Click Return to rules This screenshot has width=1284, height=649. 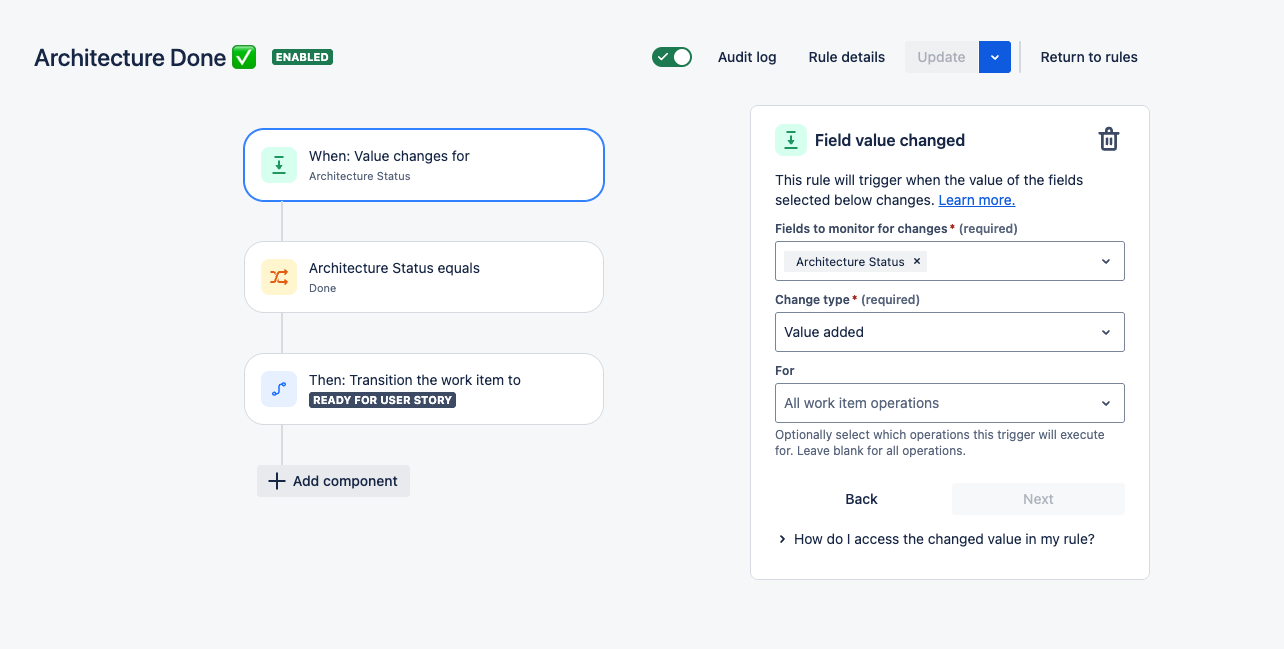(x=1089, y=57)
